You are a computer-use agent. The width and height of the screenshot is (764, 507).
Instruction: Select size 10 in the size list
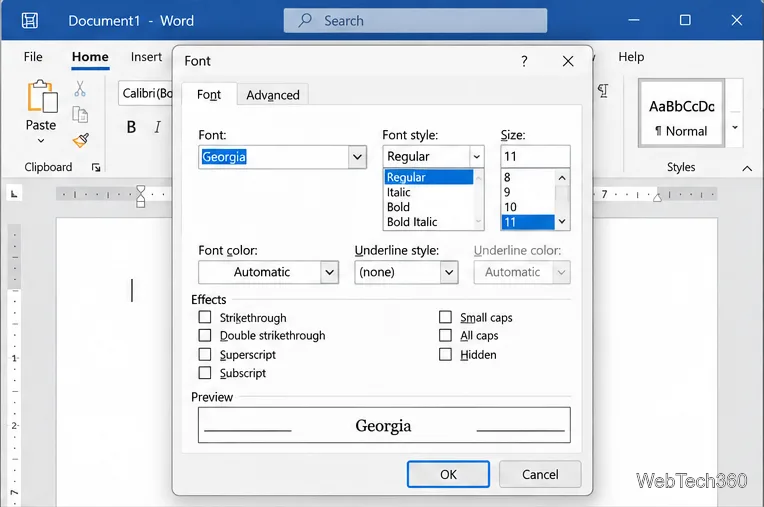[528, 207]
